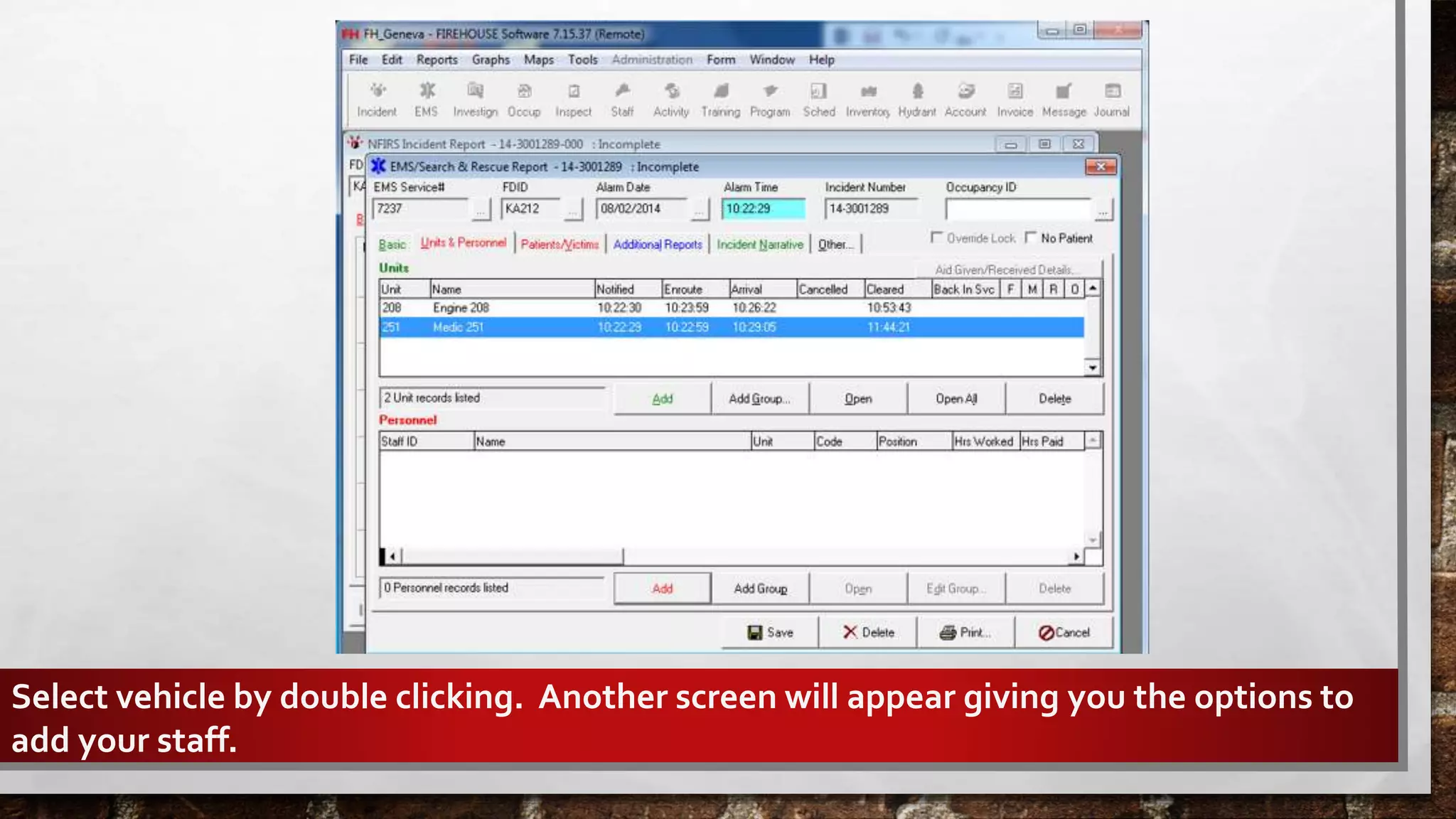The height and width of the screenshot is (819, 1456).
Task: Open the Message toolbar icon
Action: tap(1064, 100)
